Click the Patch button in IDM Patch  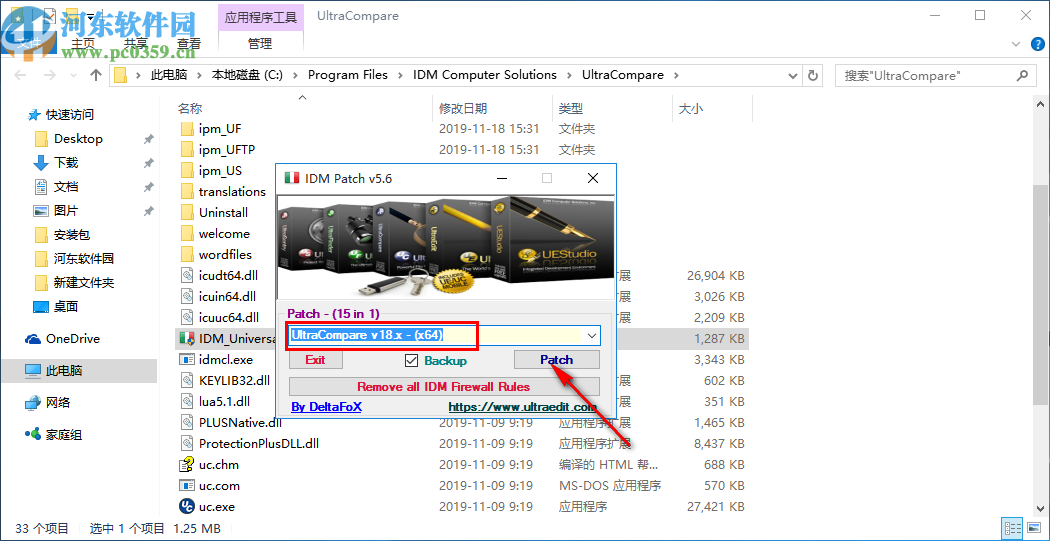556,360
